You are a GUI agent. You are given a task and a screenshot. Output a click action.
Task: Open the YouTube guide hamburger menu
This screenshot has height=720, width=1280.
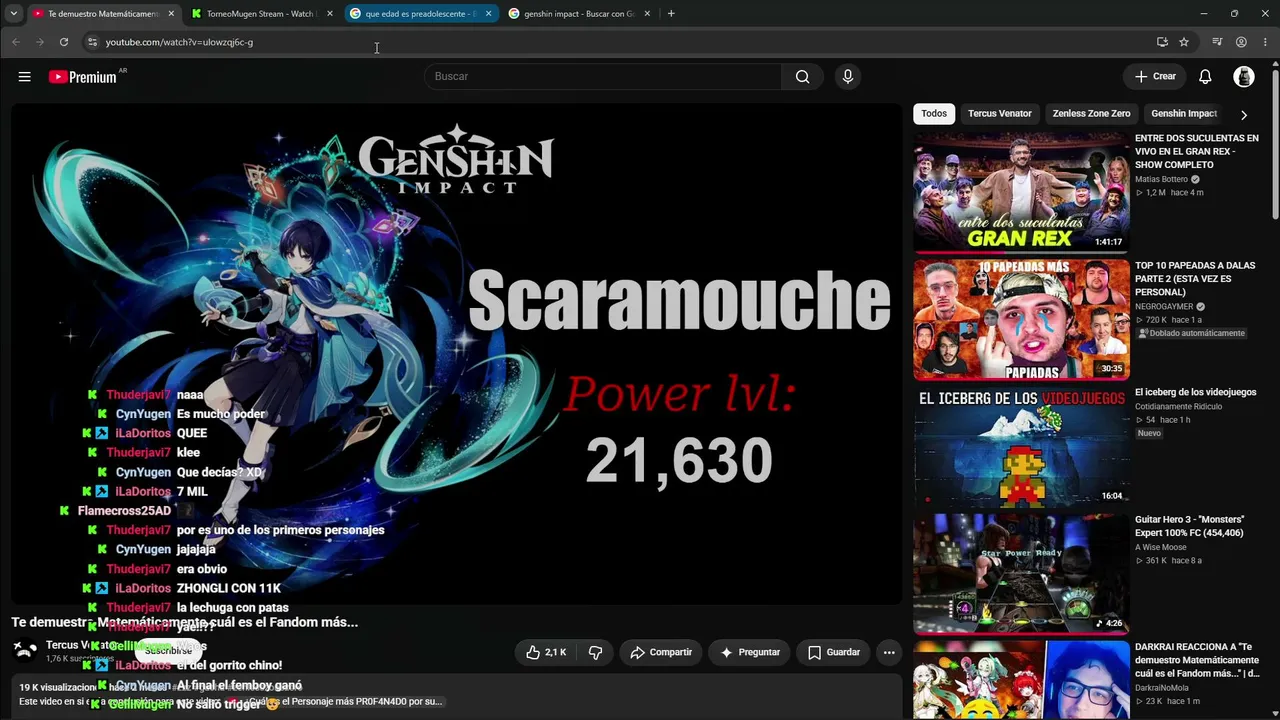click(24, 77)
